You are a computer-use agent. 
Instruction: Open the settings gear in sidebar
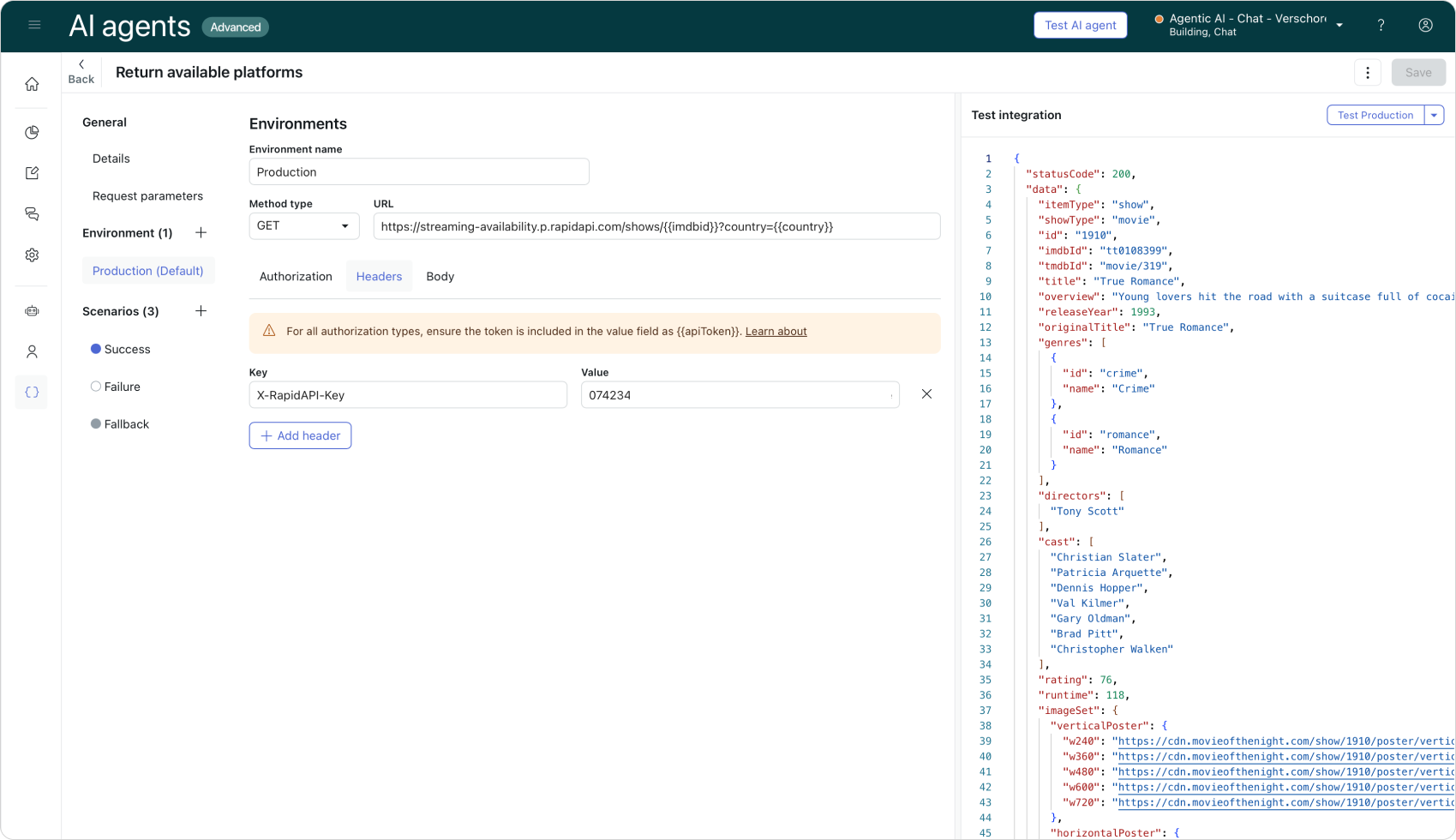(32, 255)
